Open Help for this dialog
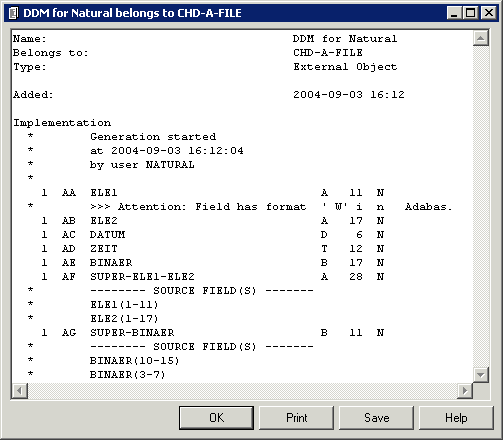Screen dimensions: 503x440 [x=456, y=418]
